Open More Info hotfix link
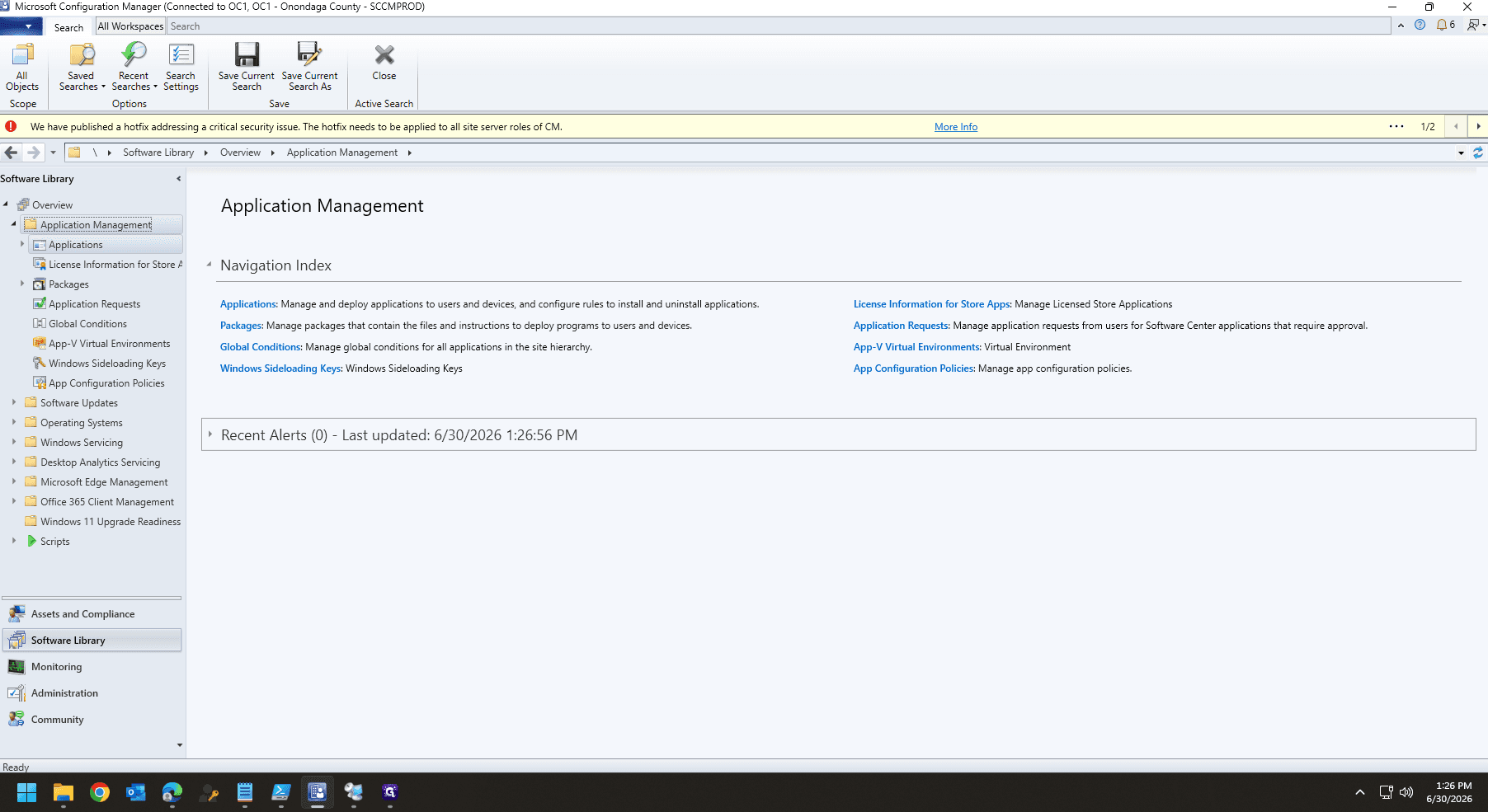 tap(956, 127)
